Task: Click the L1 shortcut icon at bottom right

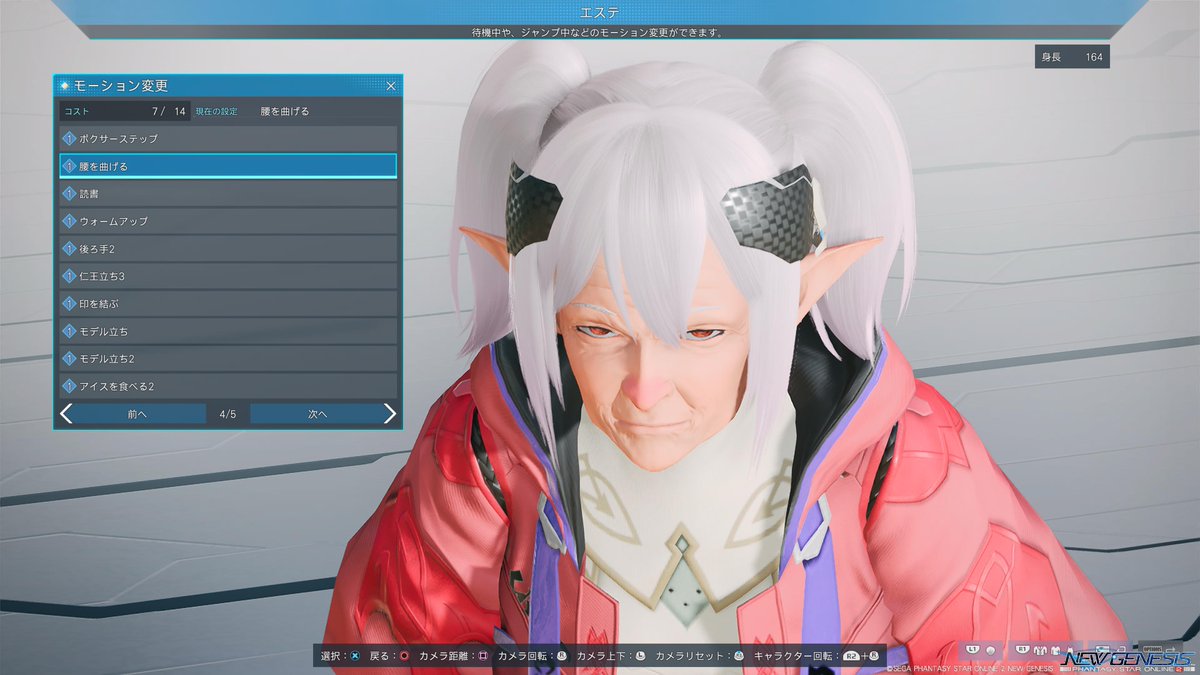Action: click(972, 650)
